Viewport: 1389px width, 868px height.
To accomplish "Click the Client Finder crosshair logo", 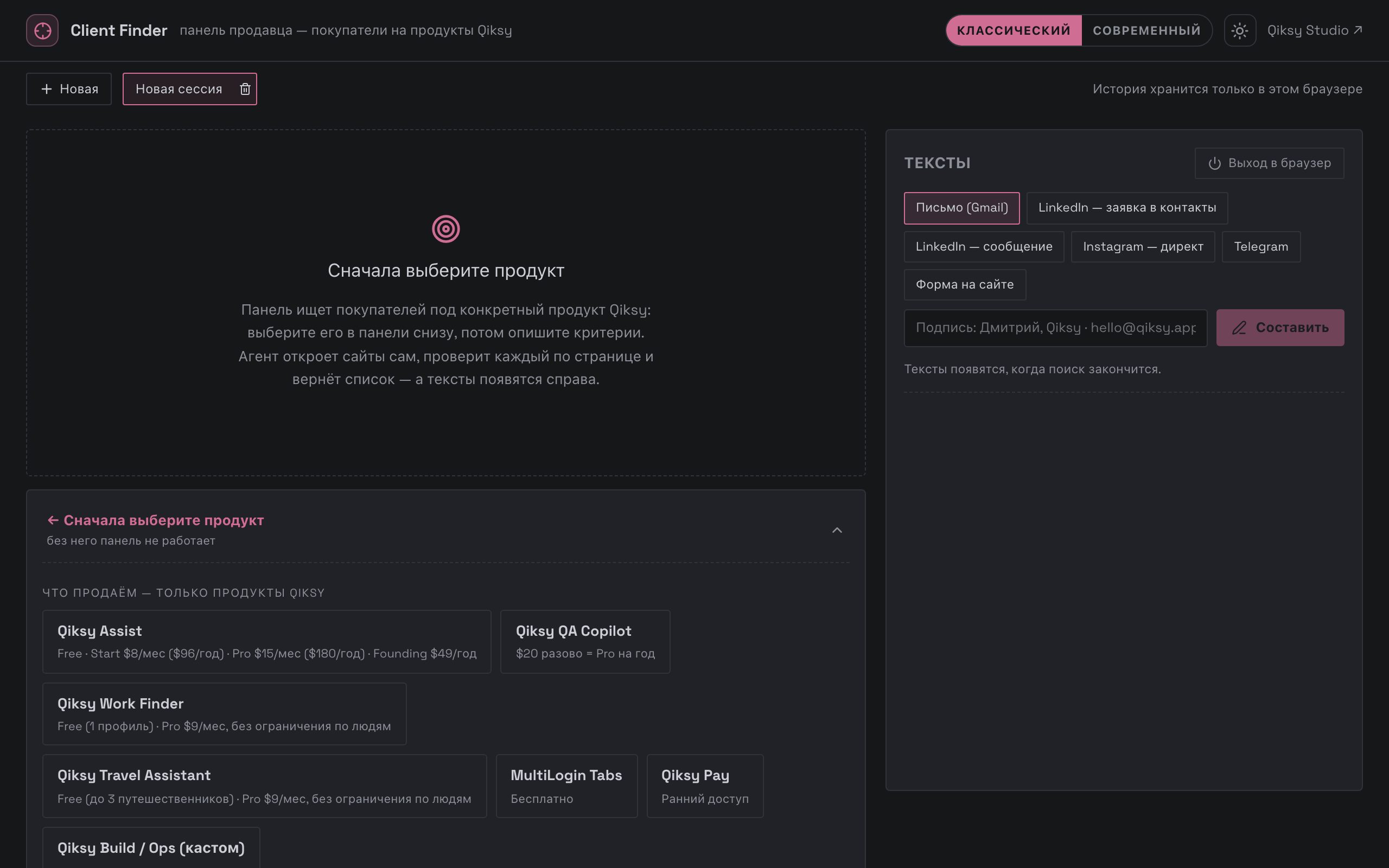I will (42, 30).
